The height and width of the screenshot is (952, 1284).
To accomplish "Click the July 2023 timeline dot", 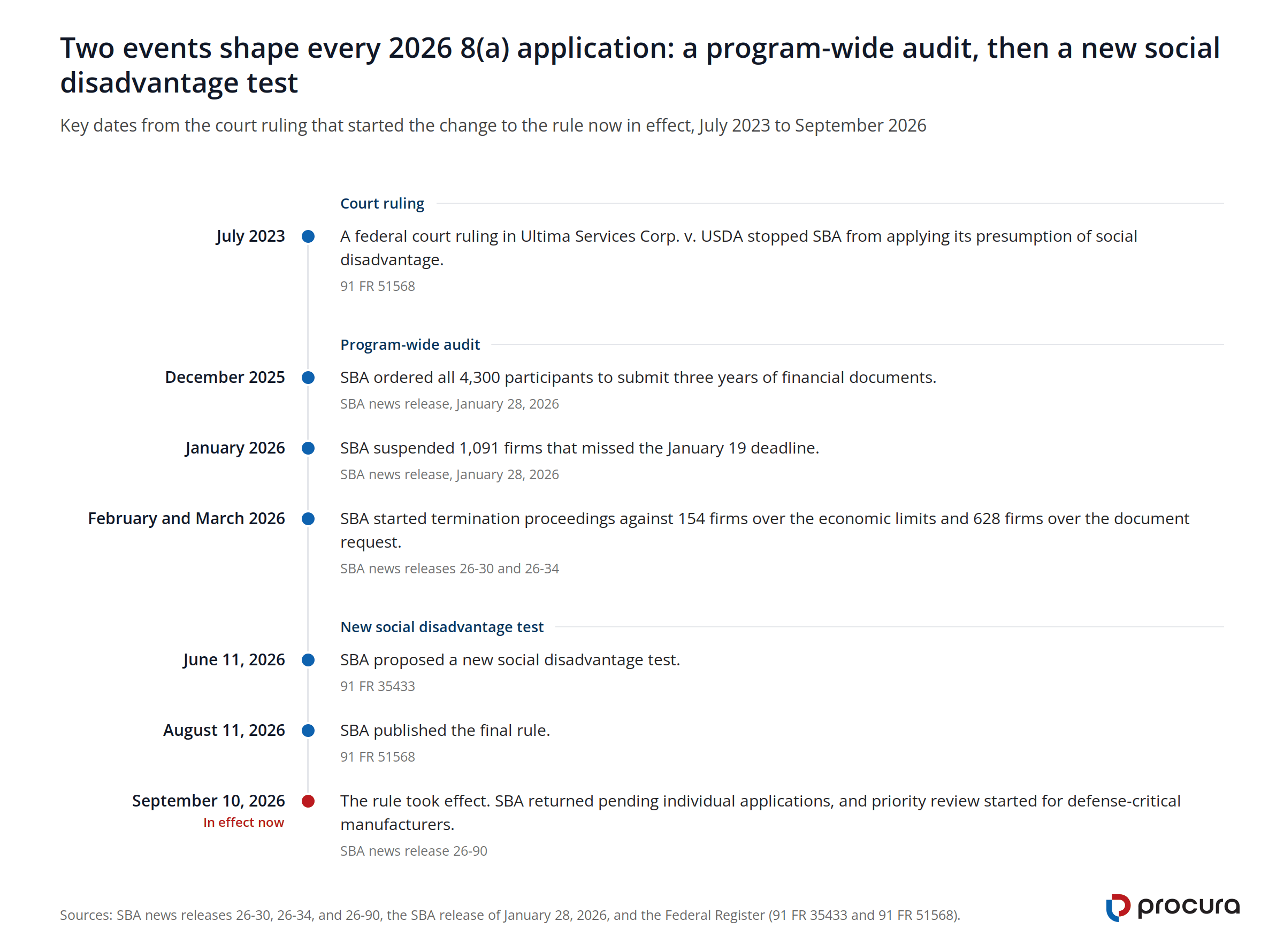I will 308,236.
